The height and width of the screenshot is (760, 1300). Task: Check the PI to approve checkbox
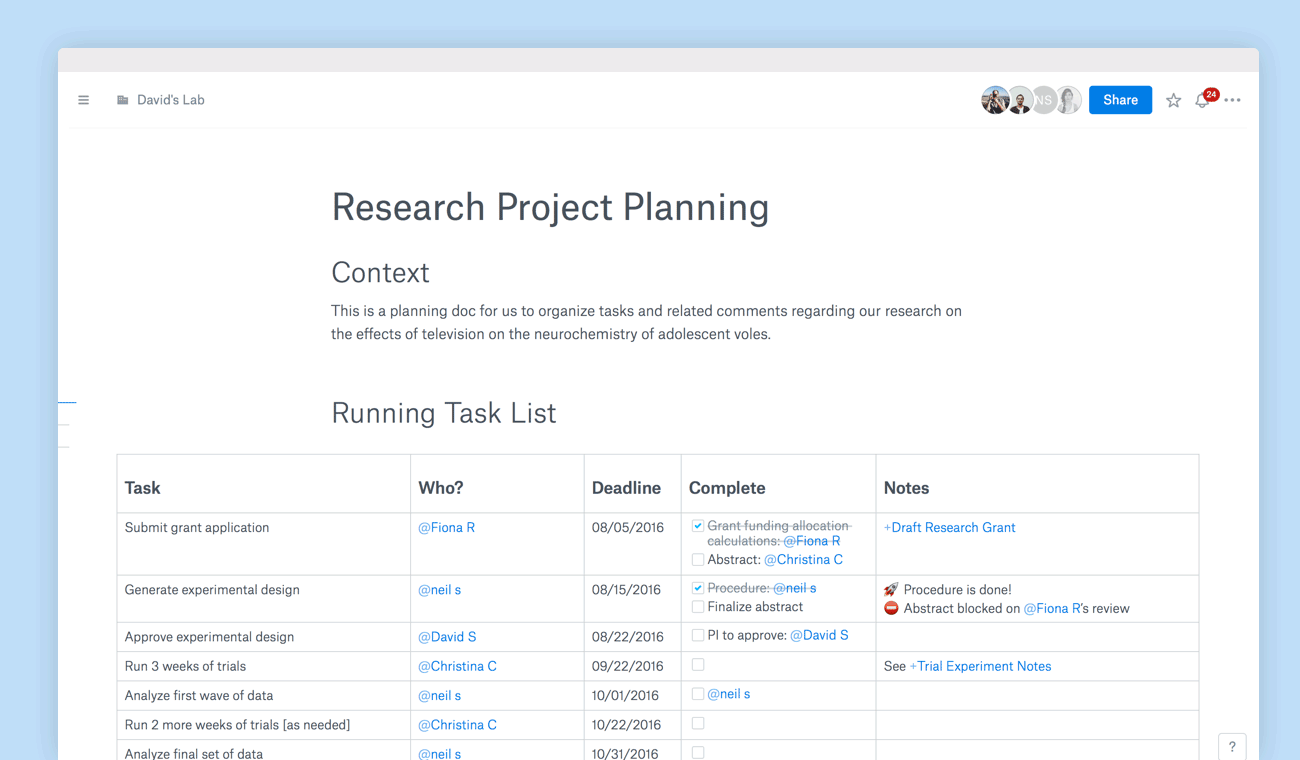point(698,635)
